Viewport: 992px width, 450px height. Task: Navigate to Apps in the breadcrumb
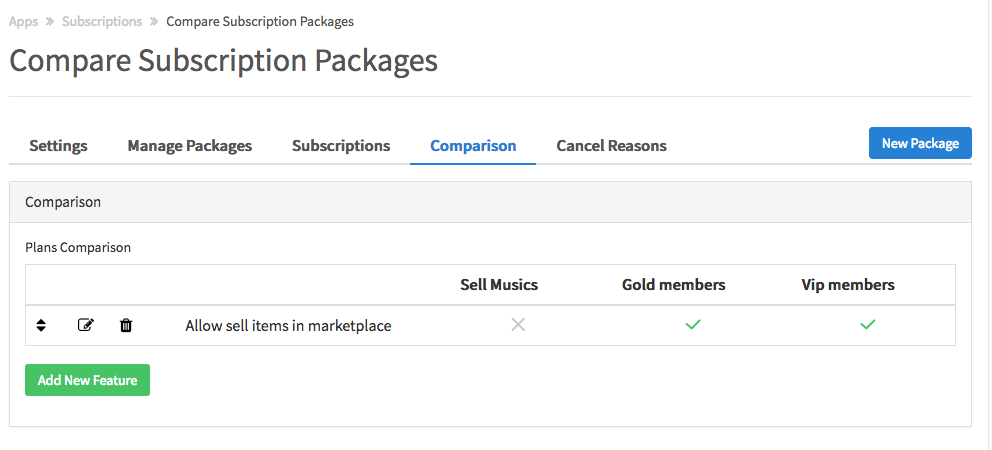point(23,21)
